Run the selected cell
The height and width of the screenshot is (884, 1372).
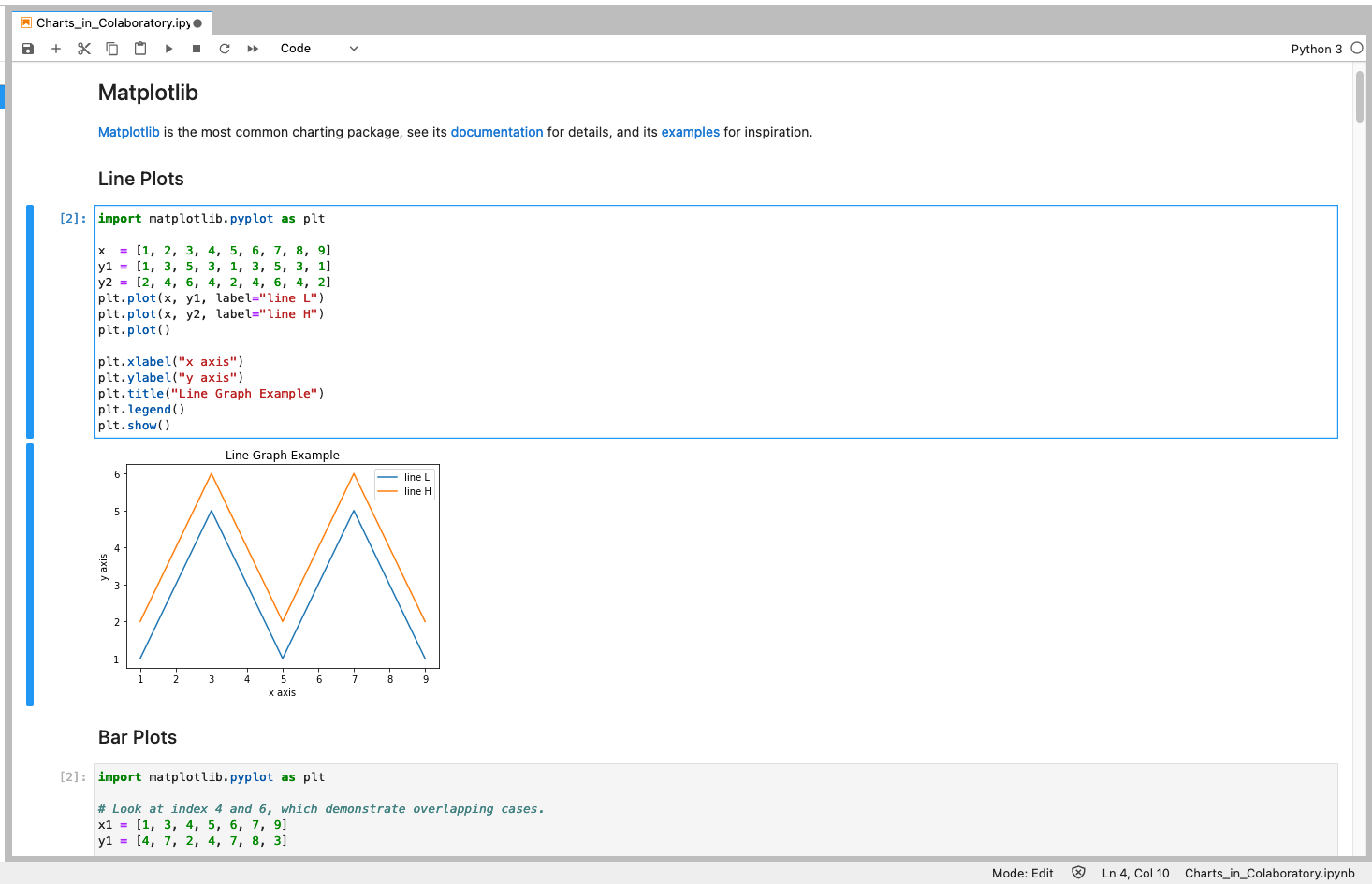(168, 48)
